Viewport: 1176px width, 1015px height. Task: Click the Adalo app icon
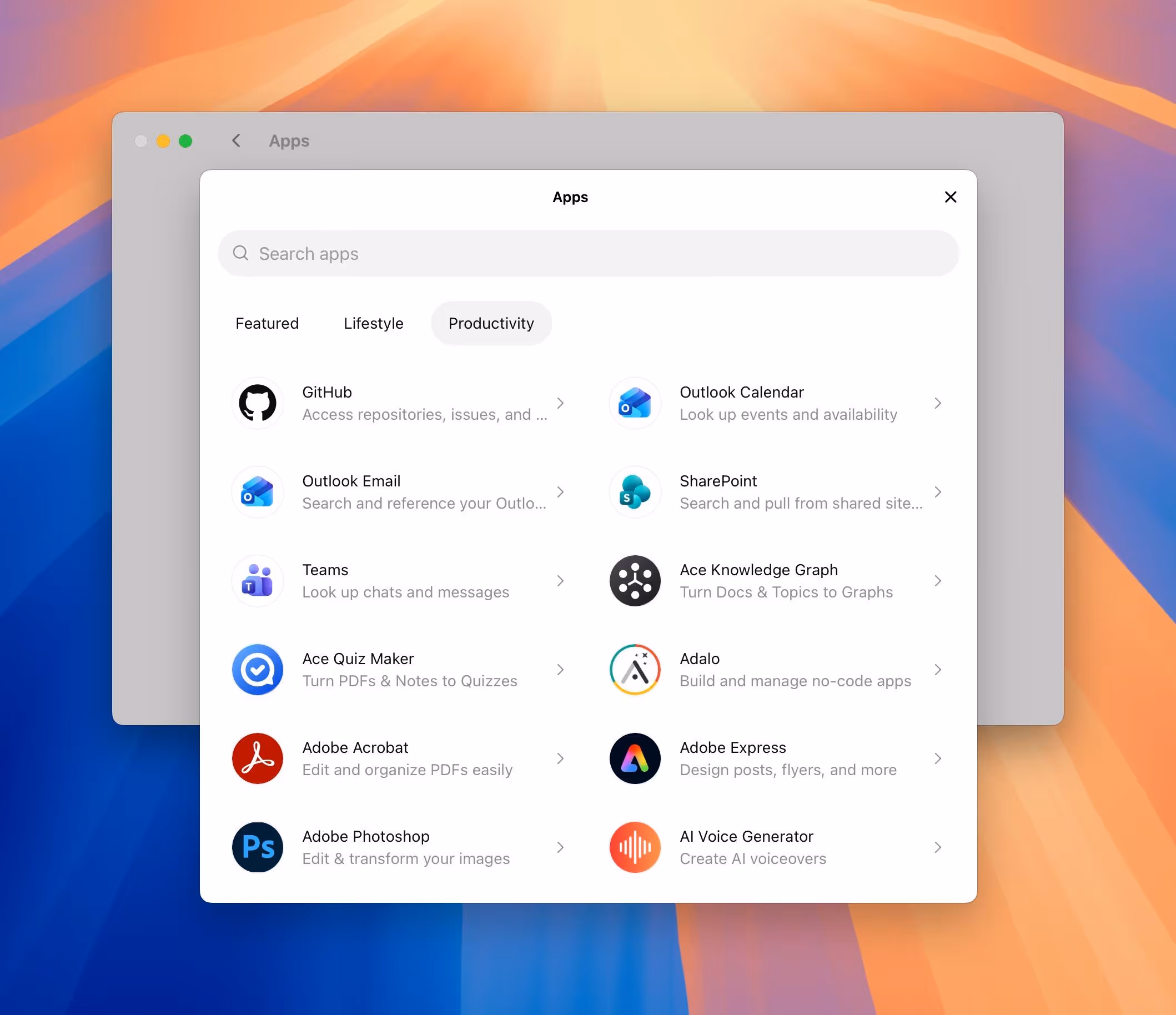point(635,669)
